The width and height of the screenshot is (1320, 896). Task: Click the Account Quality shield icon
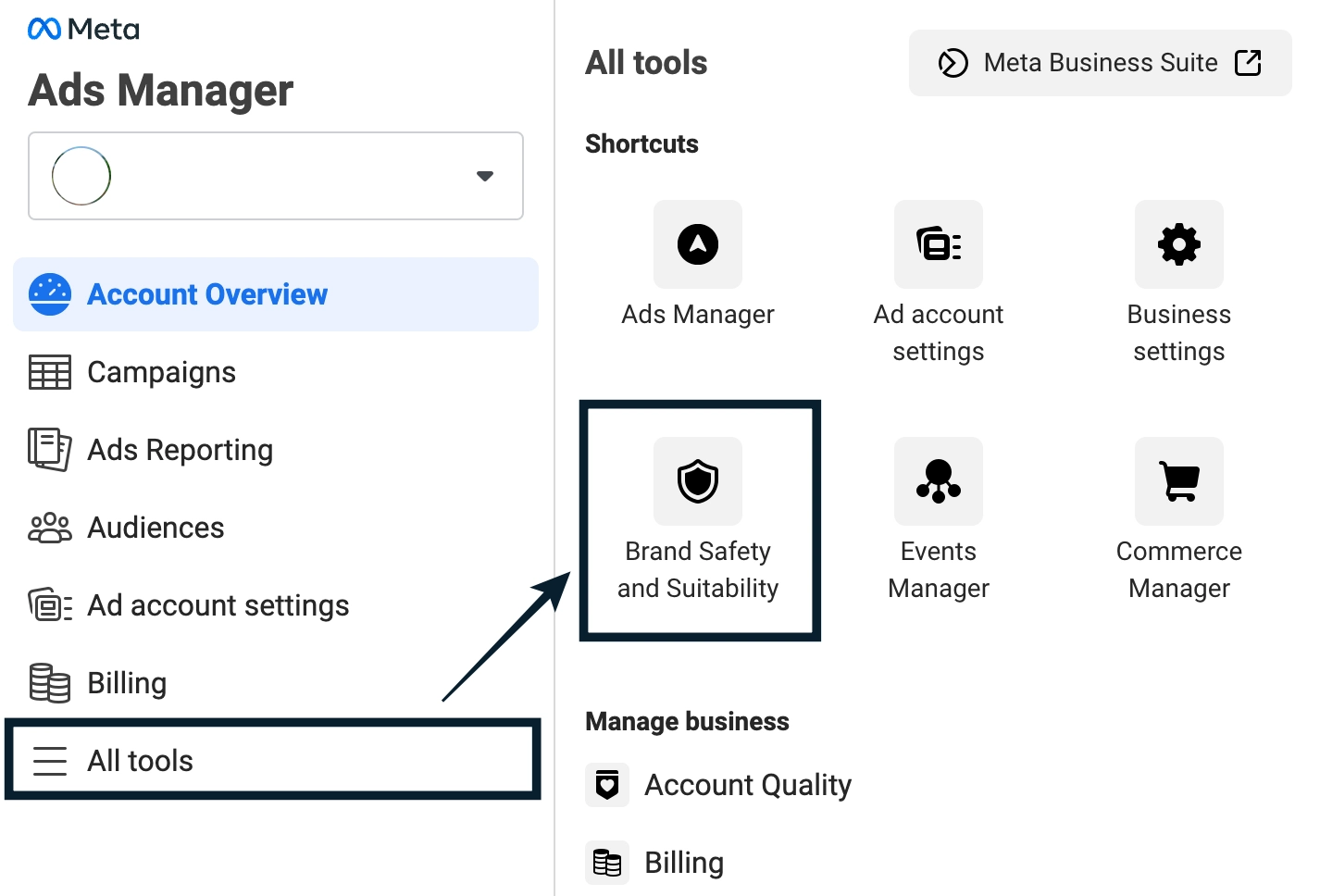click(x=607, y=785)
